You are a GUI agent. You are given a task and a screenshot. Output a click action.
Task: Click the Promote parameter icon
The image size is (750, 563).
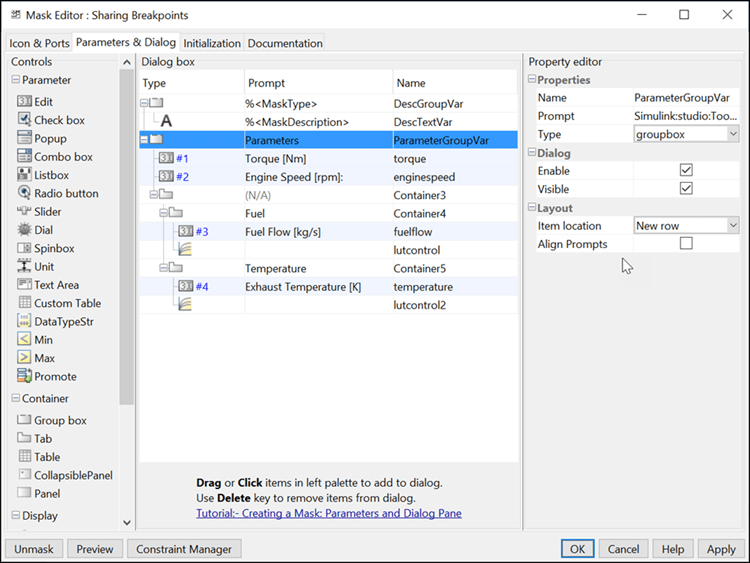24,376
